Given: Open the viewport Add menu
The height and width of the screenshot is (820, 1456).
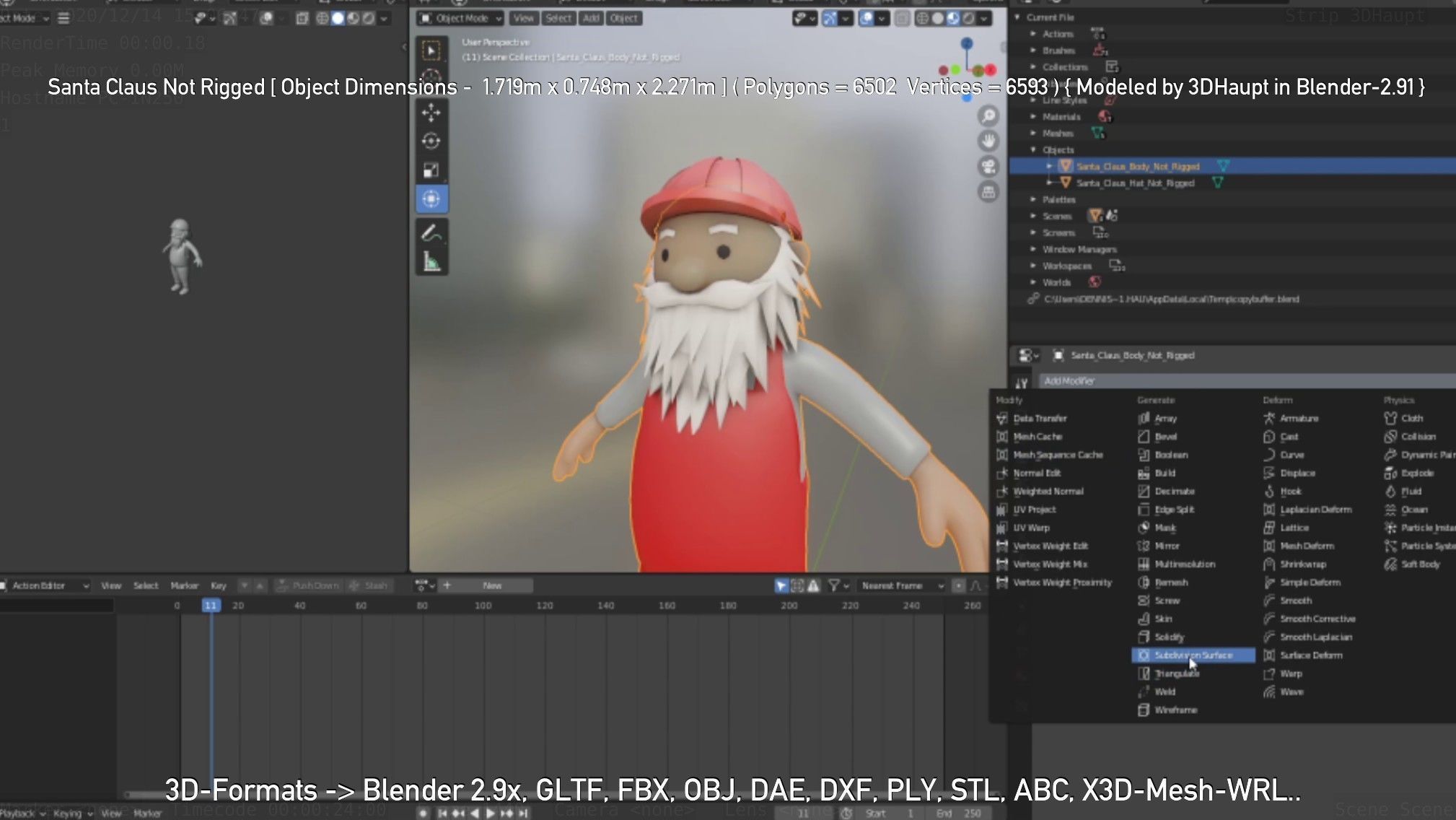Looking at the screenshot, I should 591,19.
